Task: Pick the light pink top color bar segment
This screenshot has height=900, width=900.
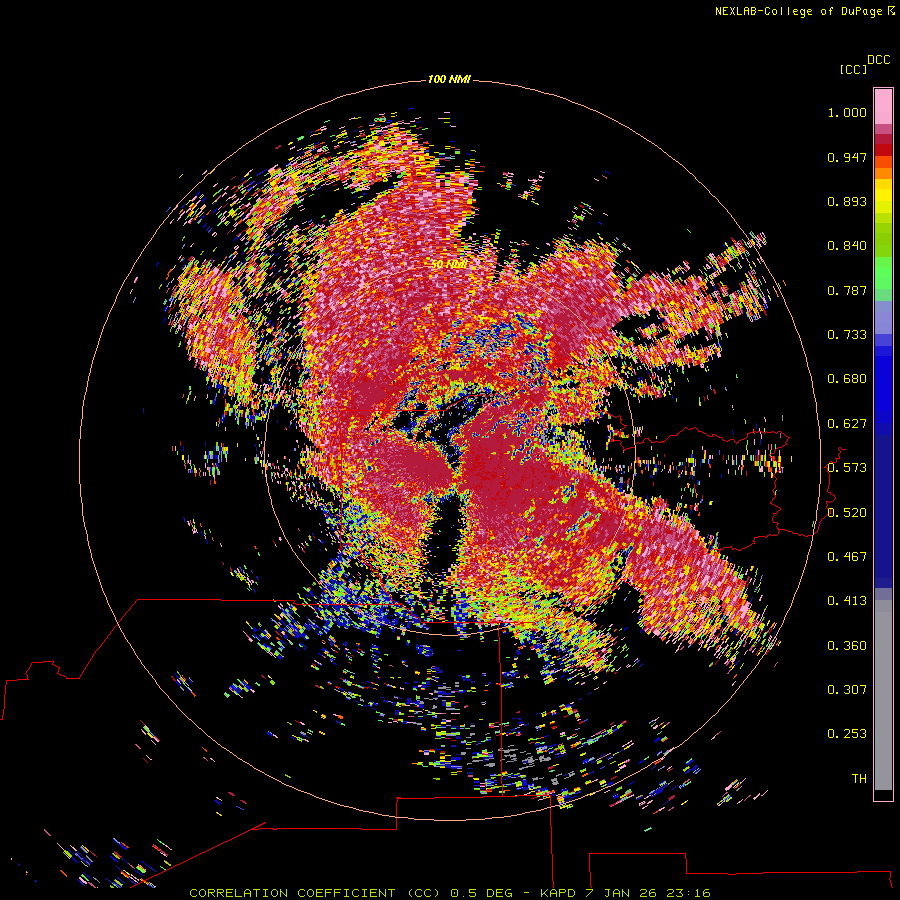Action: (883, 107)
